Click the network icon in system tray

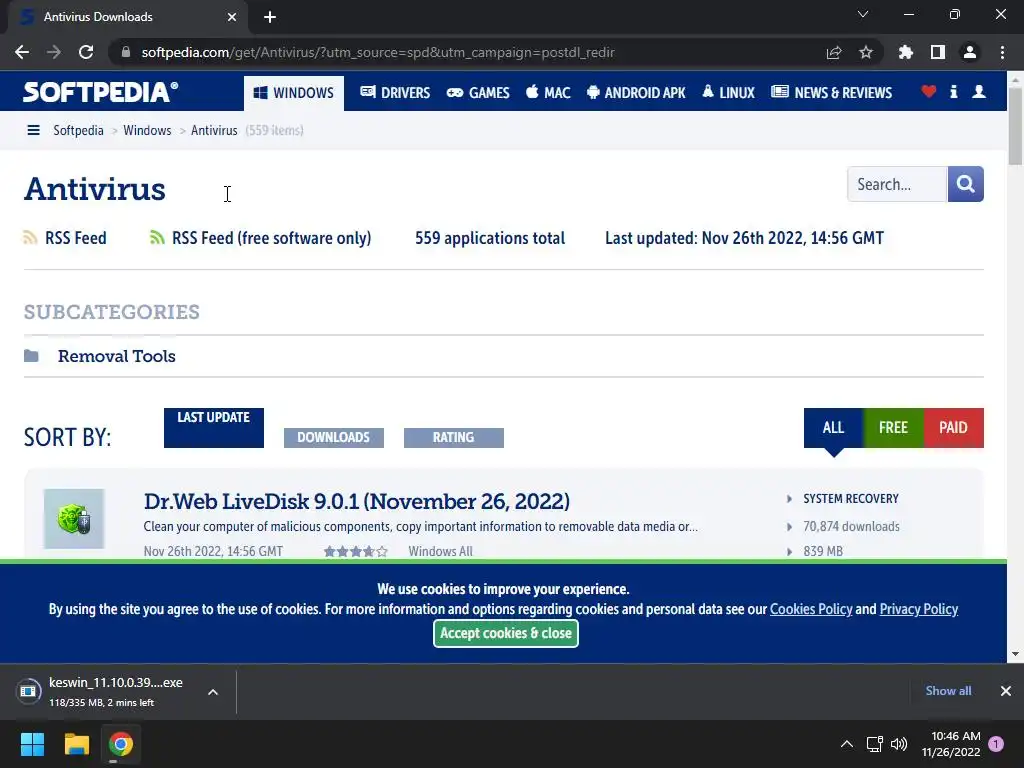[874, 744]
